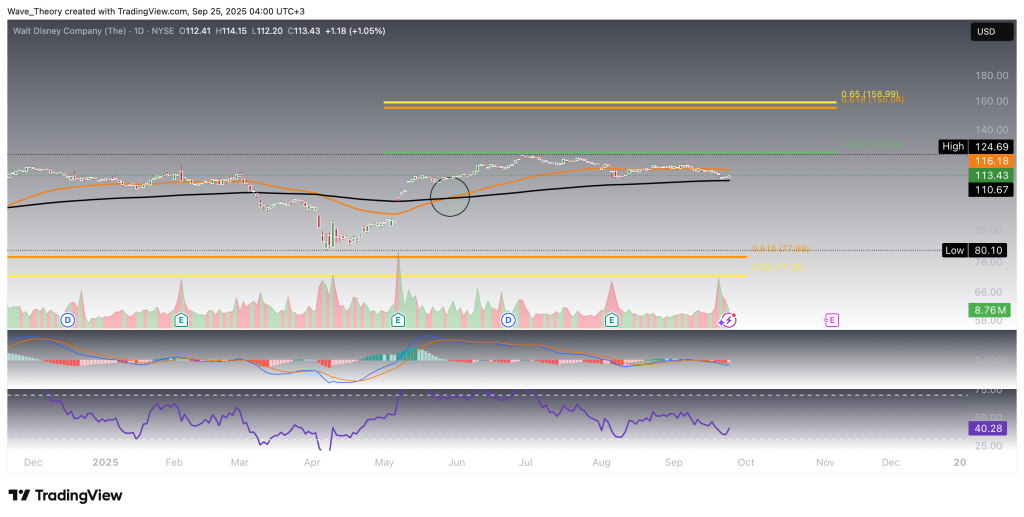Click the Walt Disney Company symbol title
The image size is (1024, 517).
[x=70, y=31]
